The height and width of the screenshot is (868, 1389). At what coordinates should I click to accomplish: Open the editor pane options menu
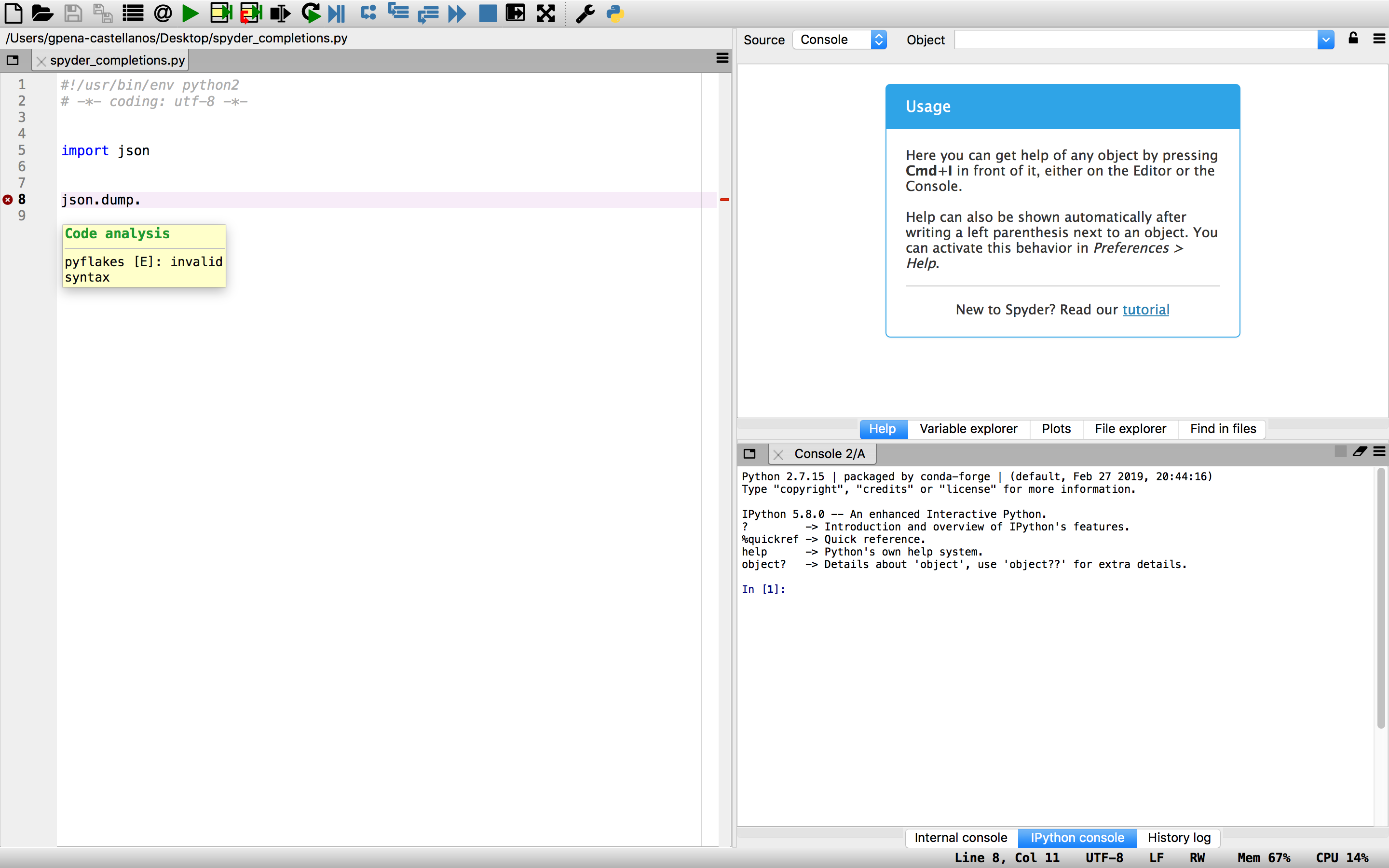click(x=722, y=58)
